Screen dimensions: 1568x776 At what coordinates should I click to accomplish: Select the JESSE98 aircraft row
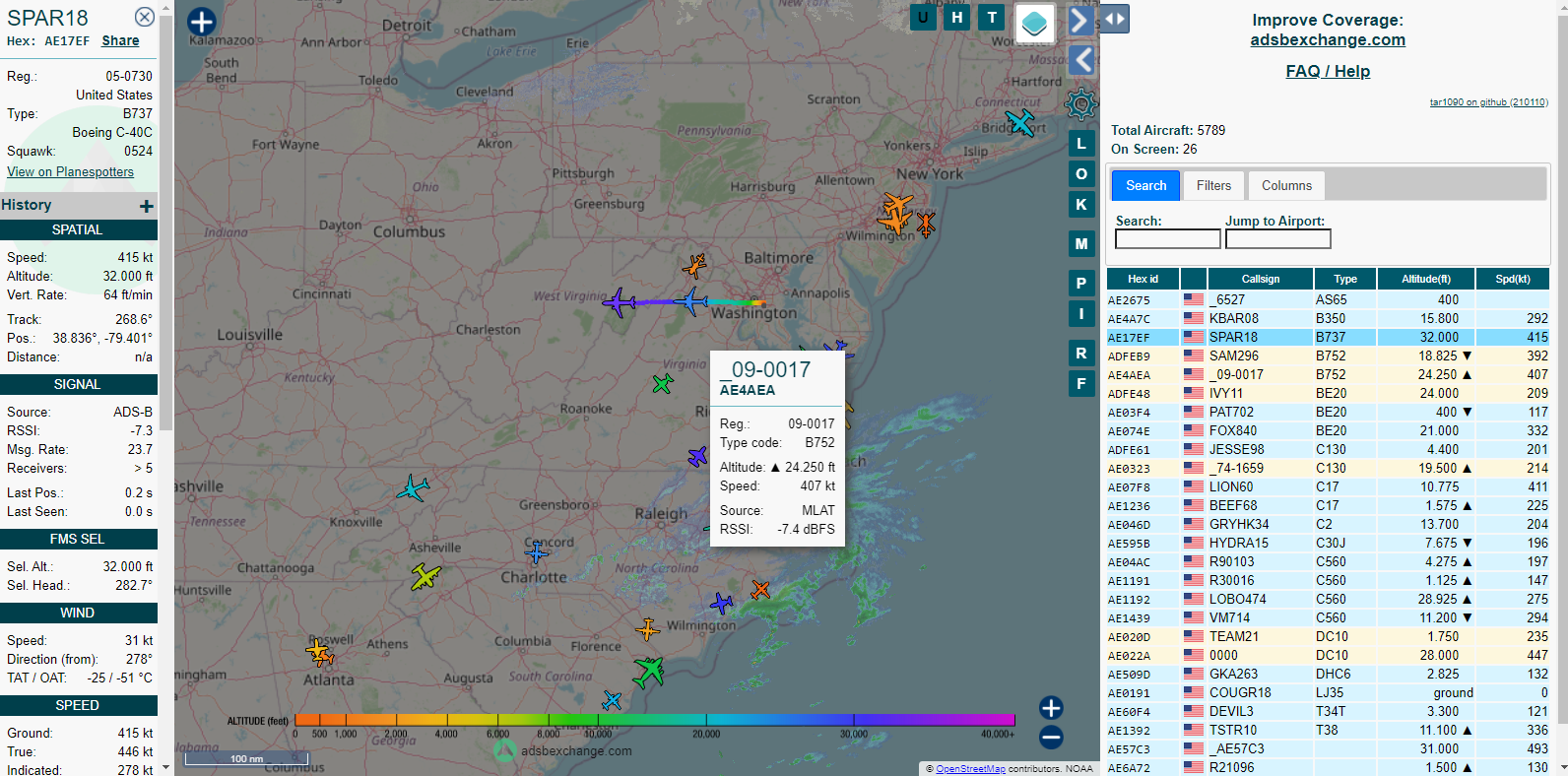1328,450
